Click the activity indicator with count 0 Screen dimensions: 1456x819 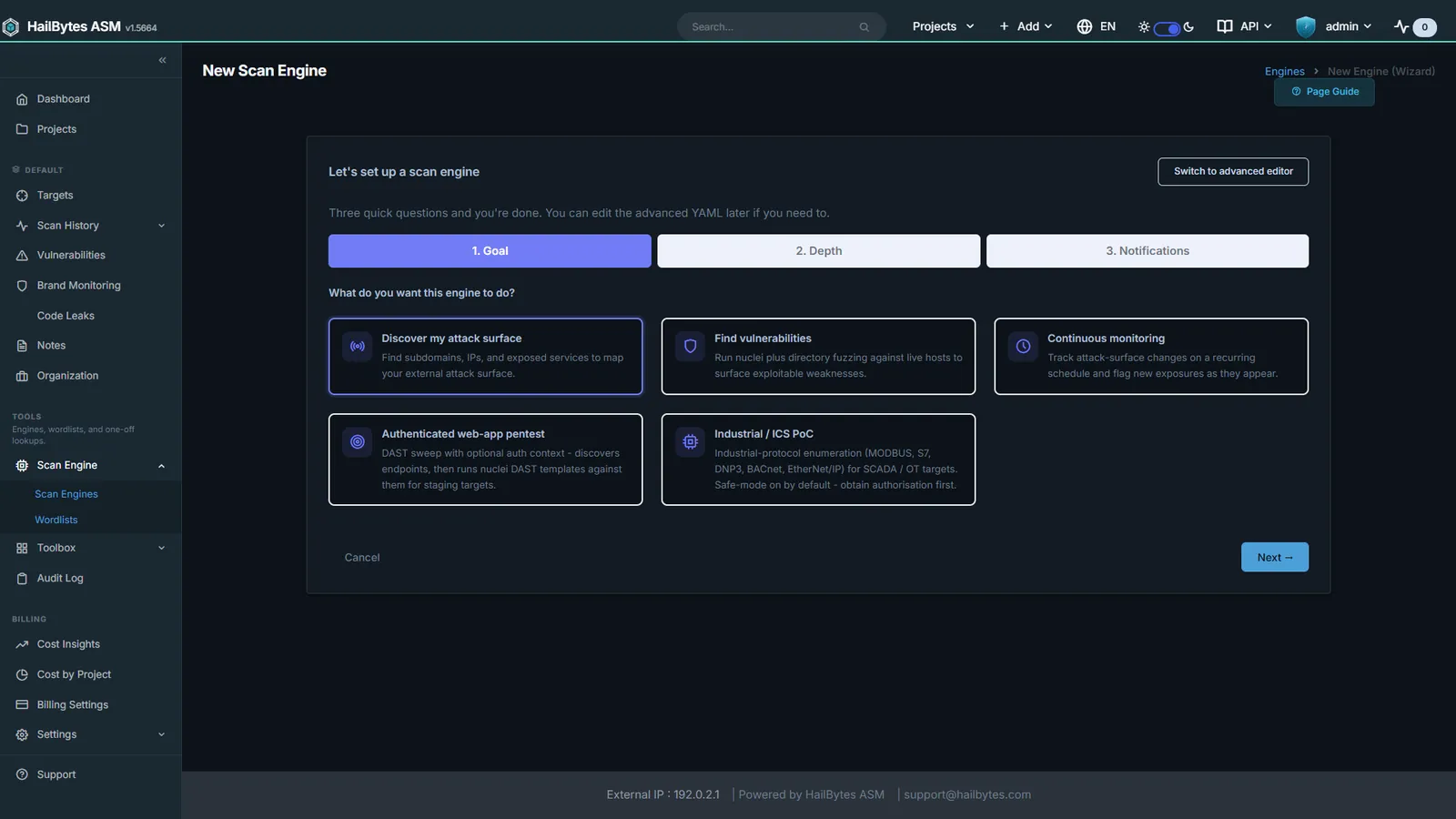(1415, 27)
